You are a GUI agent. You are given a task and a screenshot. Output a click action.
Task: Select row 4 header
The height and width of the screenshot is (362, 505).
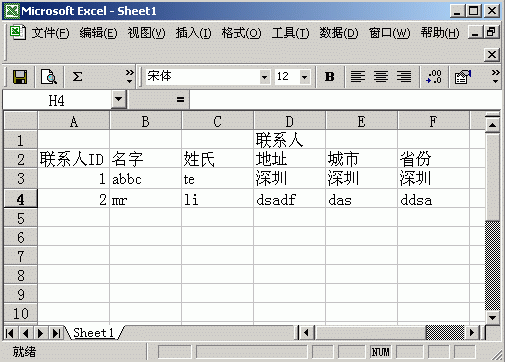tap(21, 198)
